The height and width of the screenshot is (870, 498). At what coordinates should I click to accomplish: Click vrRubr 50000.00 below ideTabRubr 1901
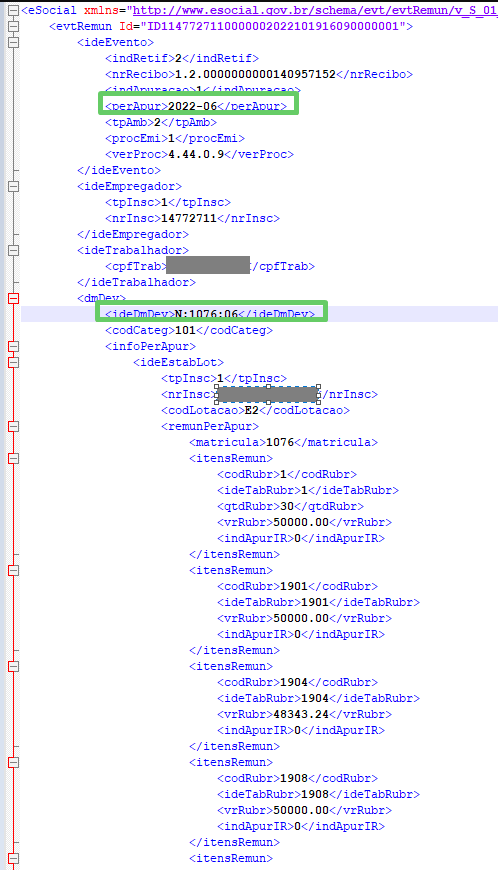[304, 619]
